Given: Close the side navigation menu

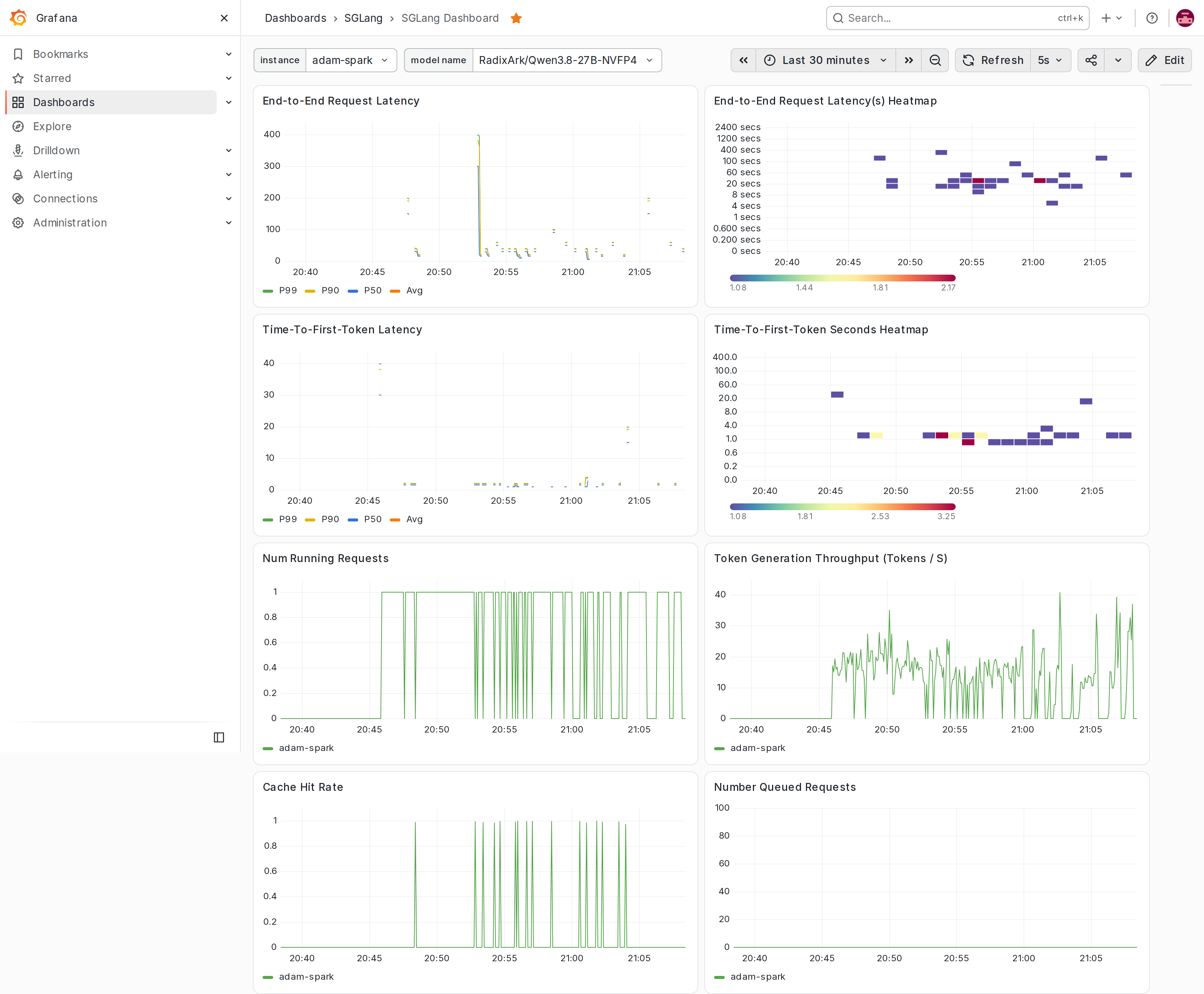Looking at the screenshot, I should click(x=224, y=18).
